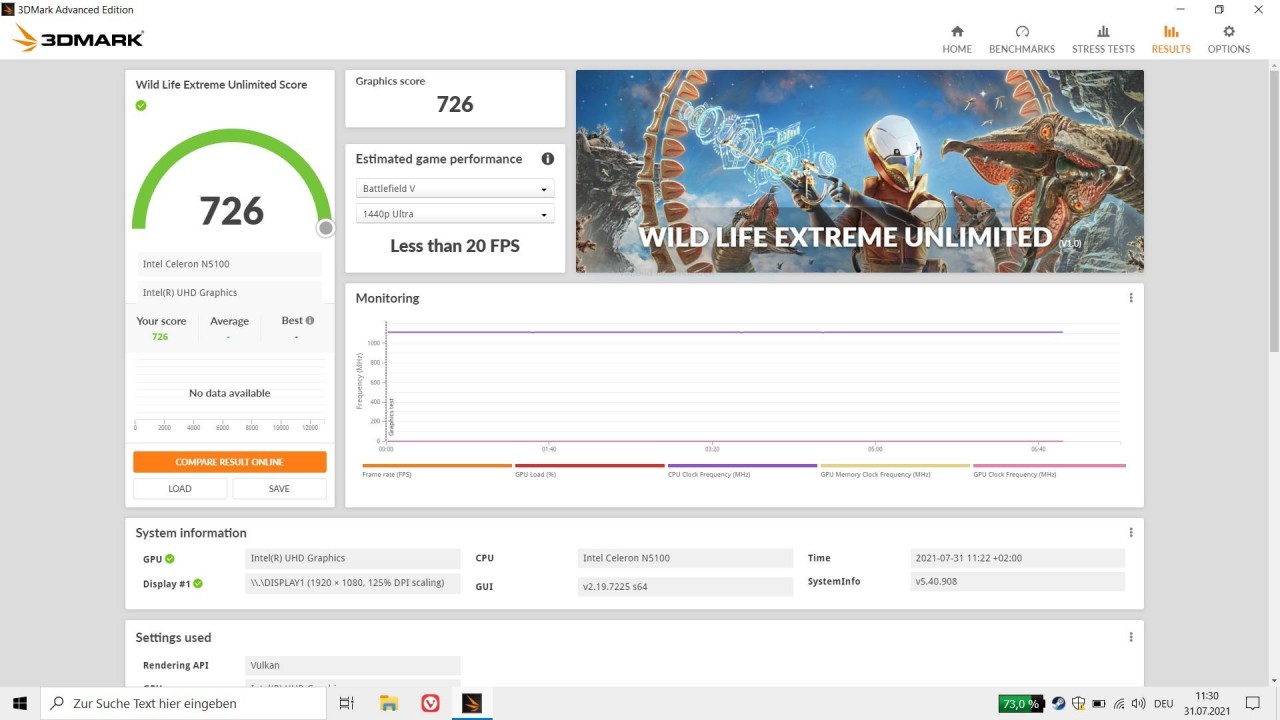Click the 73,0 % battery indicator
This screenshot has width=1280, height=720.
tap(1021, 704)
